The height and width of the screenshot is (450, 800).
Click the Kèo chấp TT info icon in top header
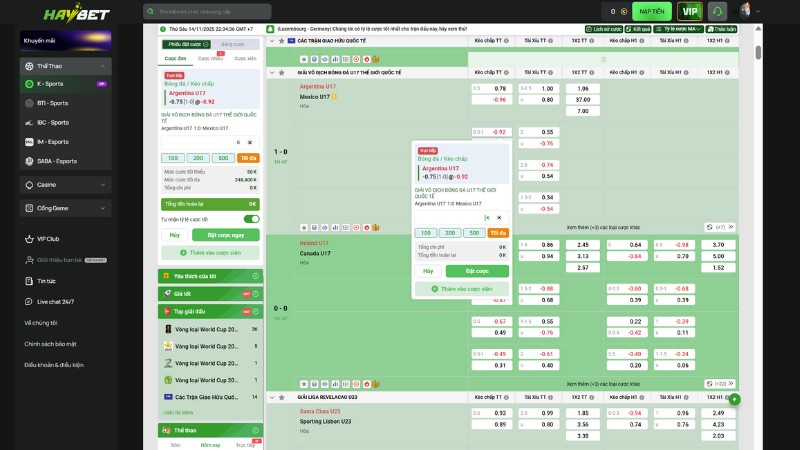tap(506, 41)
